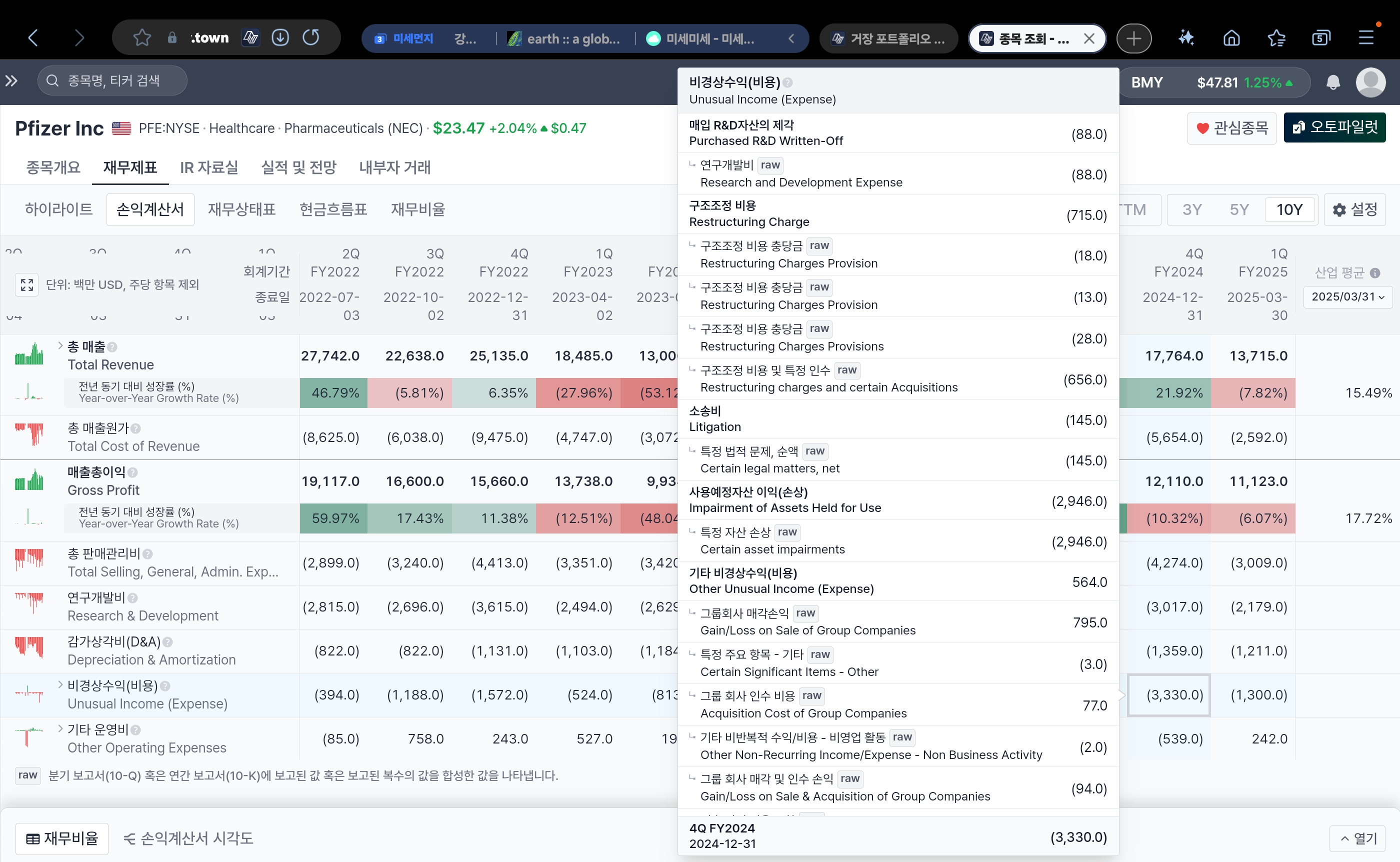Screen dimensions: 1400x862
Task: Click the 27,742.0 Total Revenue value
Action: (x=330, y=355)
